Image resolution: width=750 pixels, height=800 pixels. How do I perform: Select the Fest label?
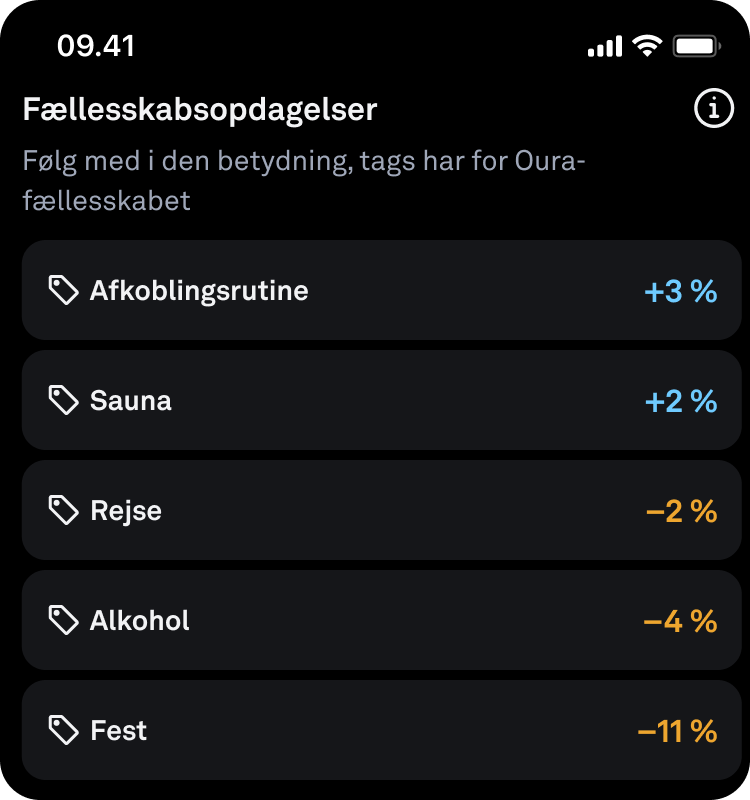pos(118,731)
